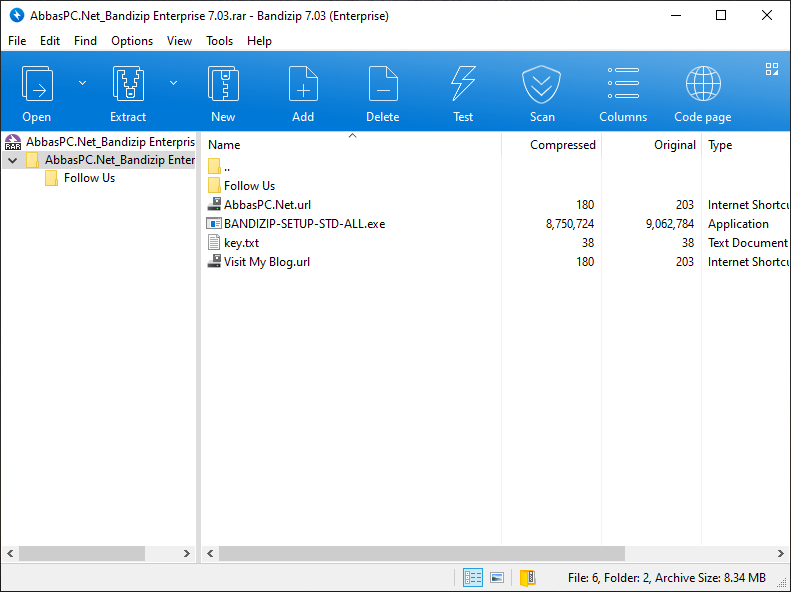Select Follow Us folder in file list
Screen dimensions: 791x592
[x=241, y=186]
